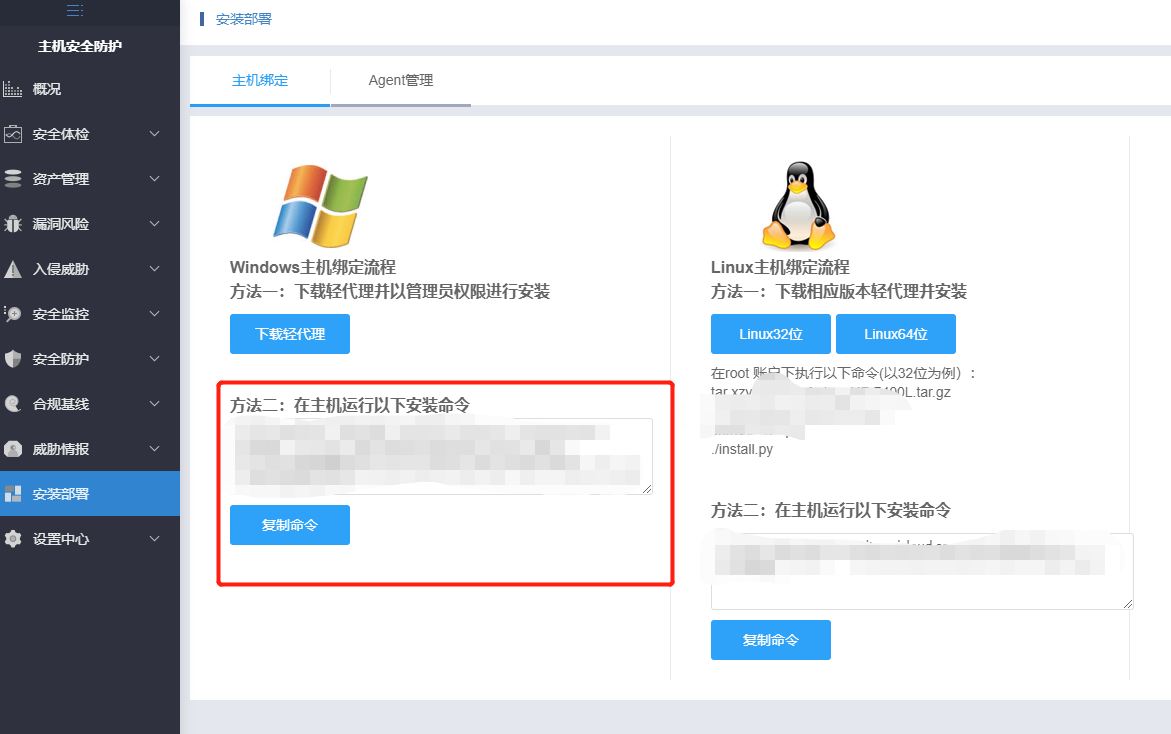The width and height of the screenshot is (1171, 734).
Task: Click the Linux install command text box
Action: [922, 571]
